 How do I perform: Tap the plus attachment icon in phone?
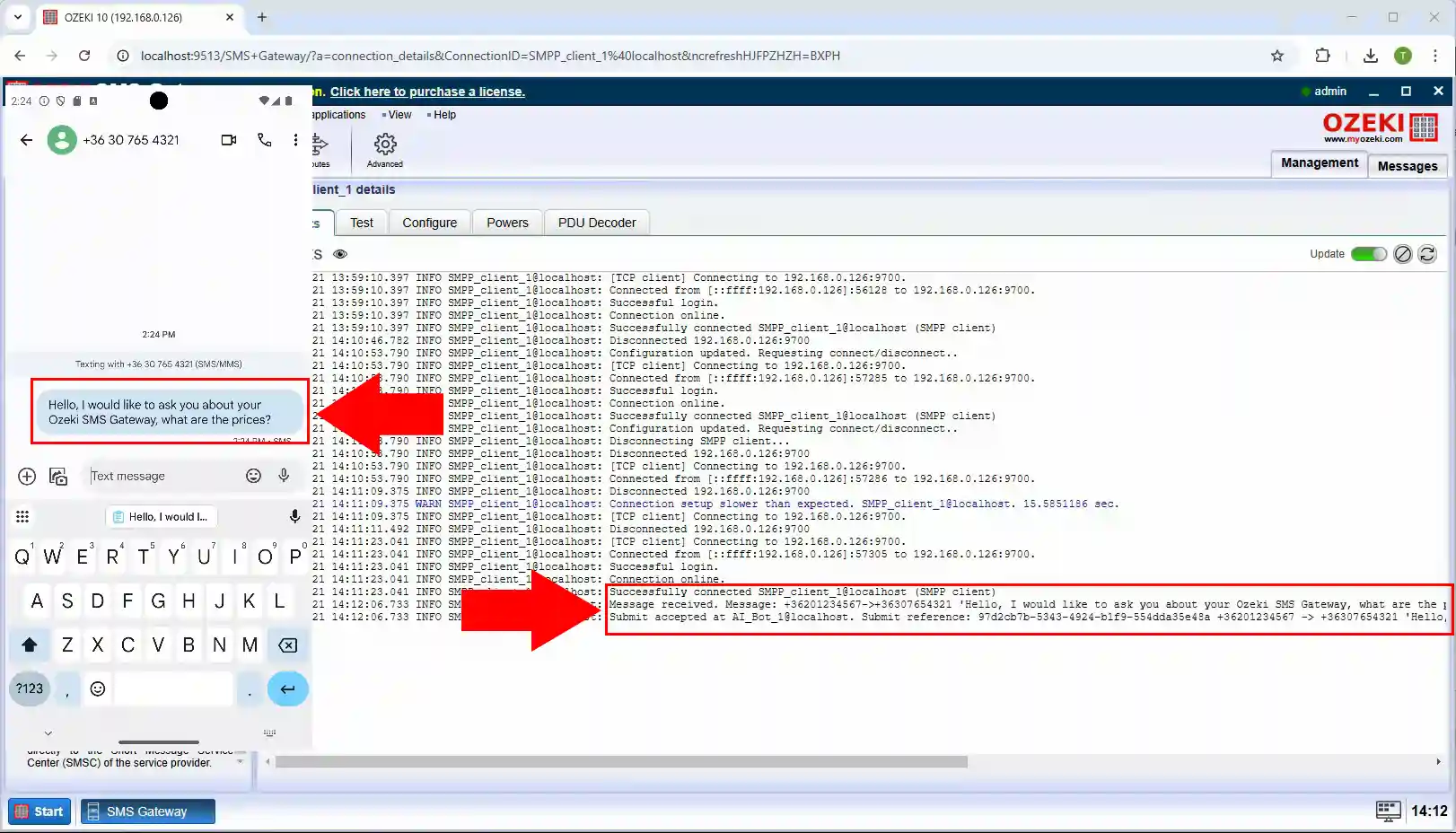point(27,477)
